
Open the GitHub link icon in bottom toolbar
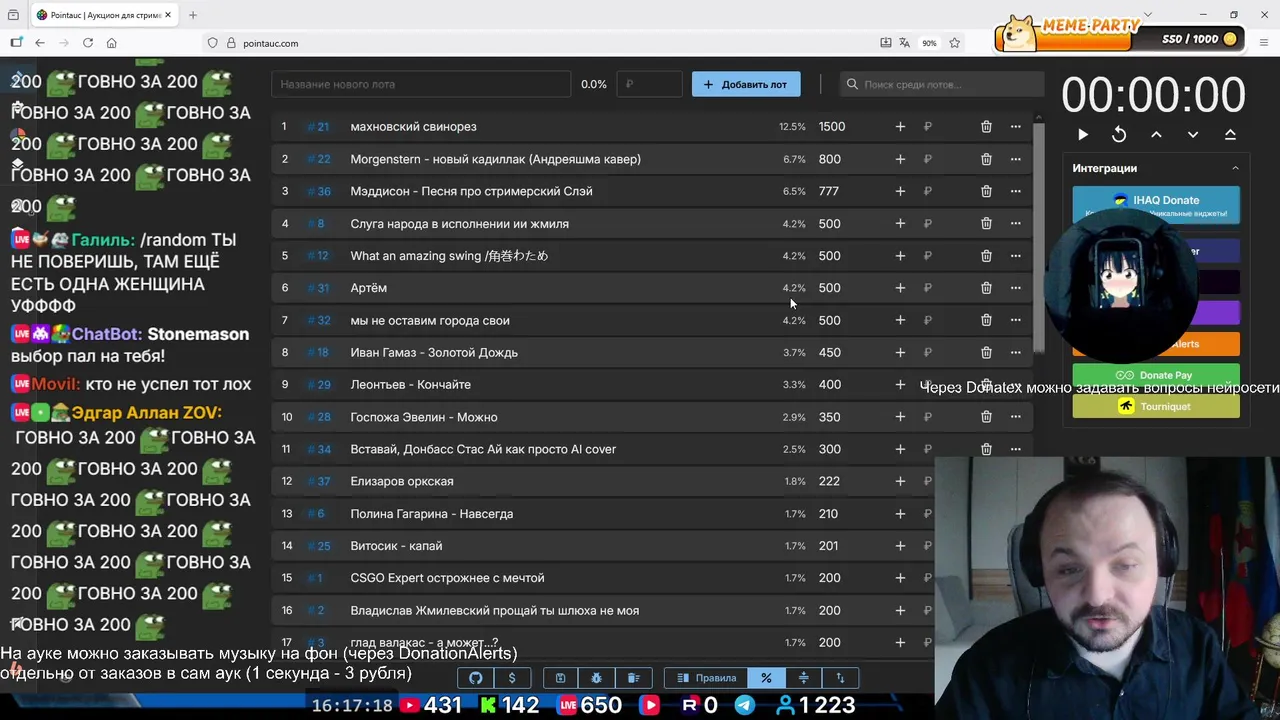[476, 678]
